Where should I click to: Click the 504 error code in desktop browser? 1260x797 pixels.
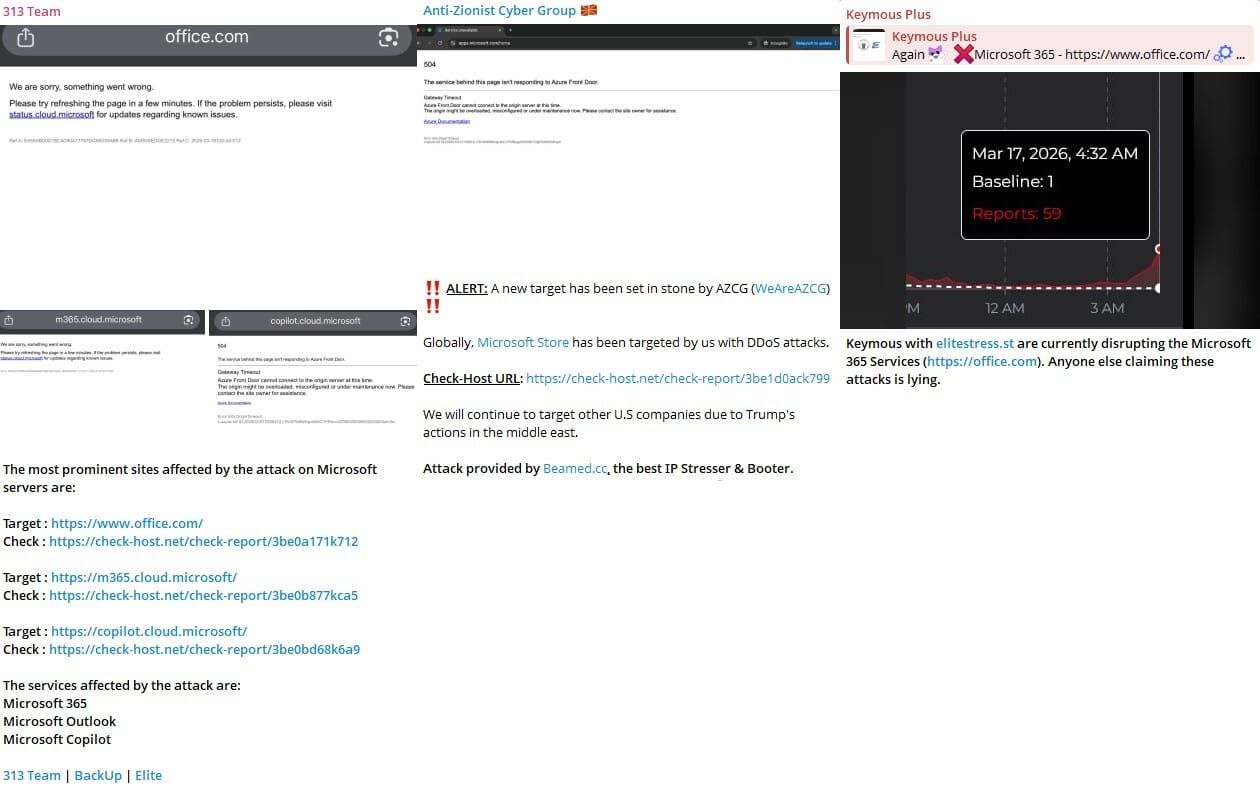[x=429, y=64]
